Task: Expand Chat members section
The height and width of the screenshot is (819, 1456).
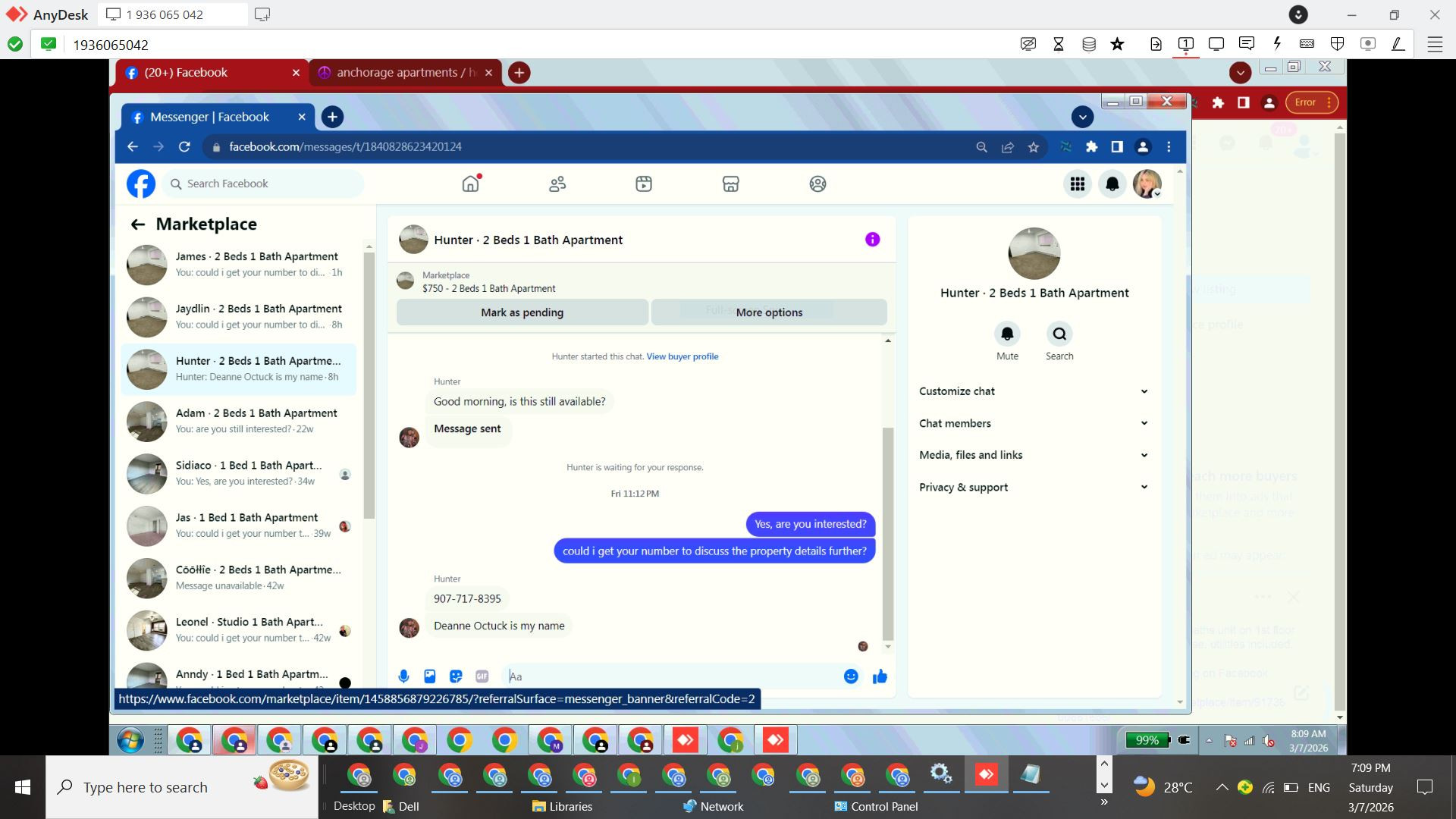Action: click(x=1034, y=423)
